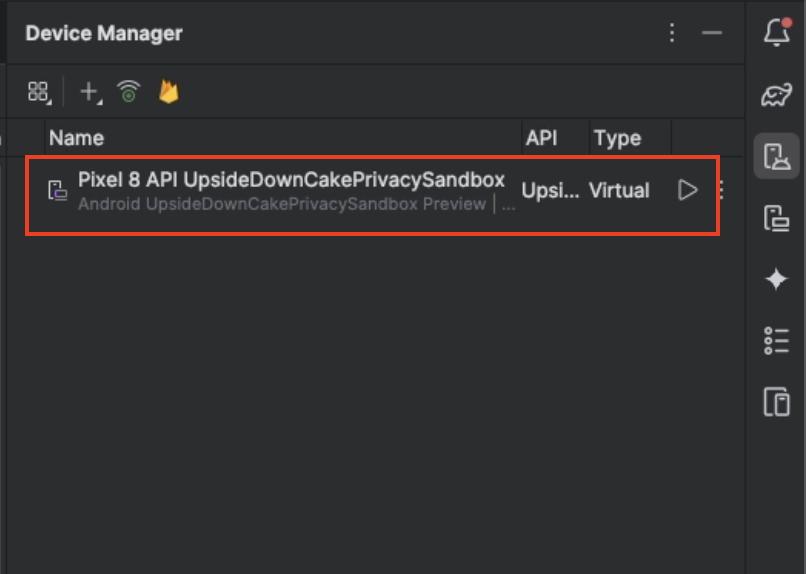Open Notifications bell in the sidebar
This screenshot has width=806, height=574.
tap(777, 32)
